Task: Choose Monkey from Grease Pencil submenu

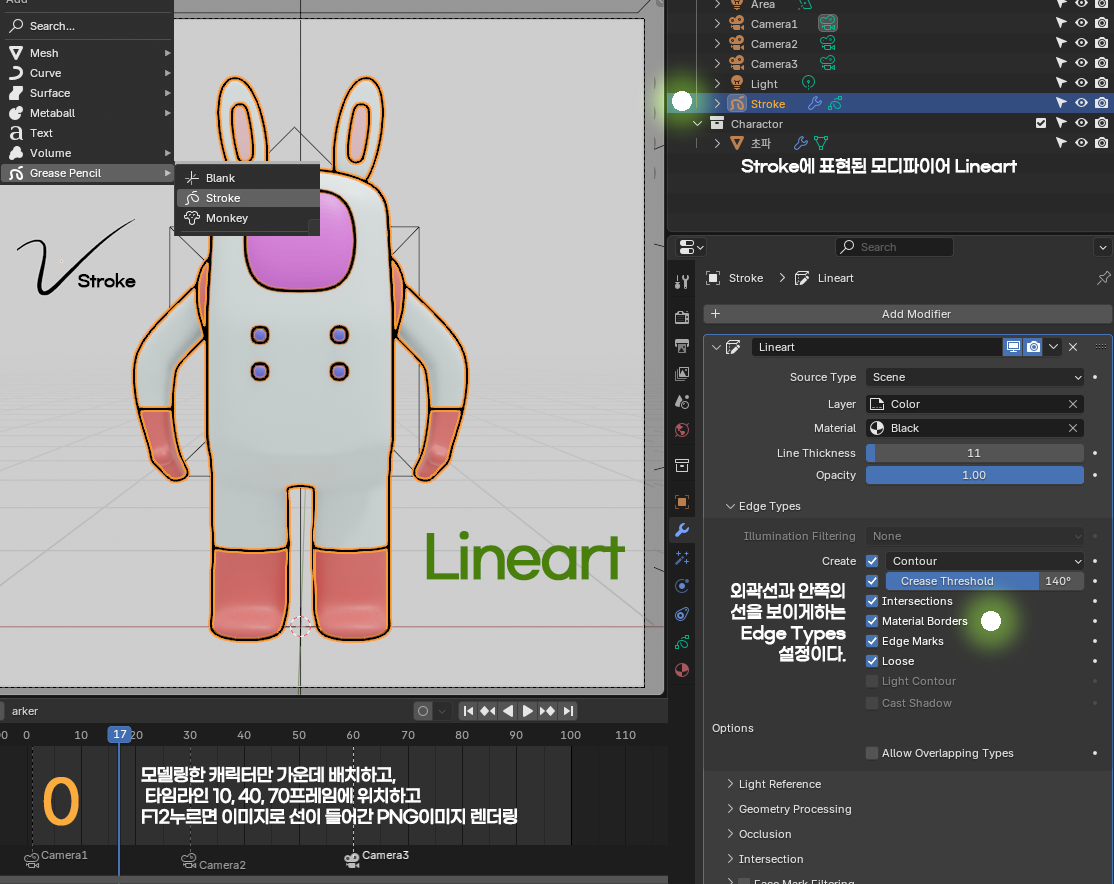Action: tap(227, 218)
